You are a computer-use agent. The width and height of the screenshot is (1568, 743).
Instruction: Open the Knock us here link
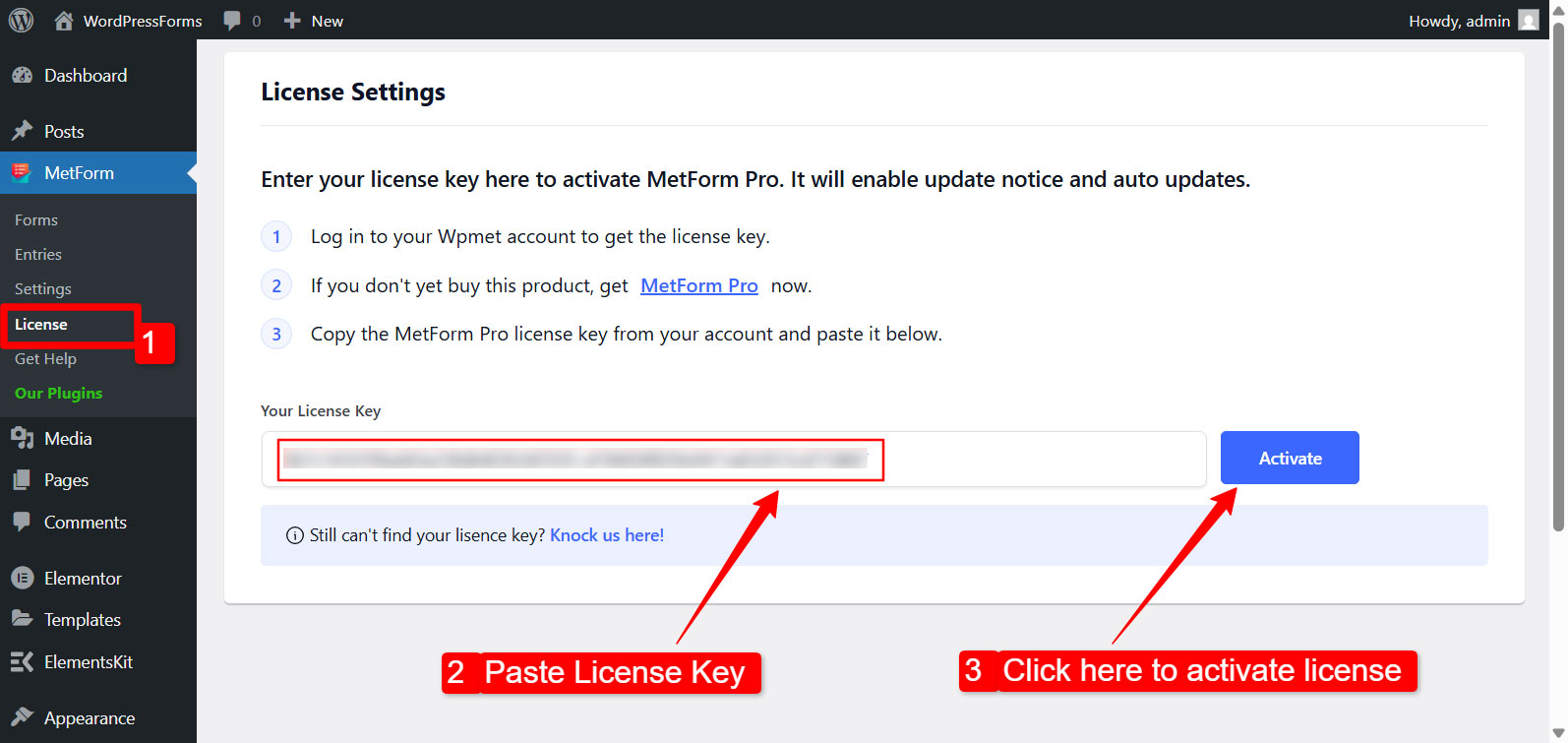607,535
